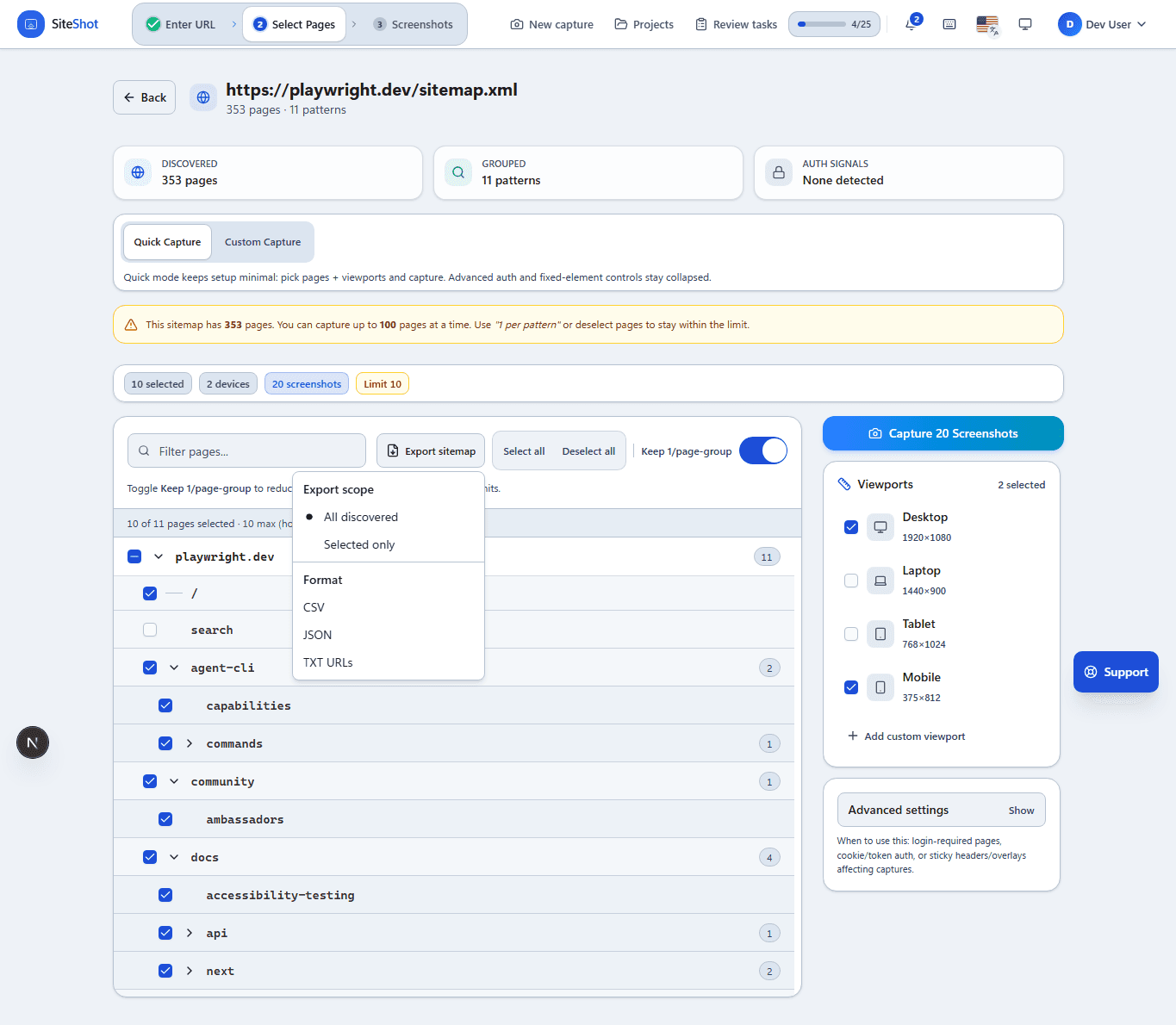This screenshot has height=1025, width=1176.
Task: Switch to the Custom Capture tab
Action: point(263,242)
